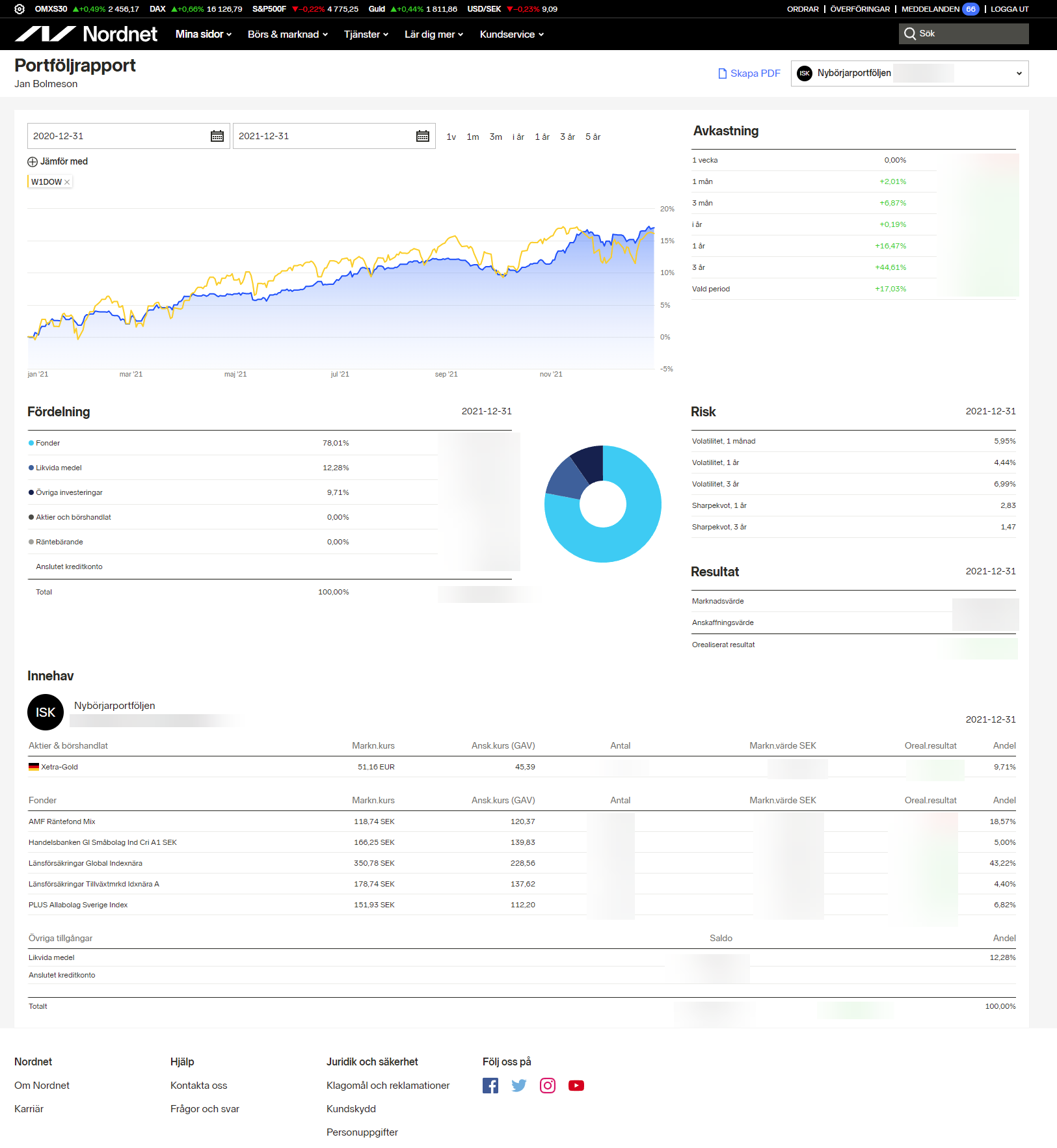Screen dimensions: 1057x1148
Task: Select the 1m time range
Action: 473,137
